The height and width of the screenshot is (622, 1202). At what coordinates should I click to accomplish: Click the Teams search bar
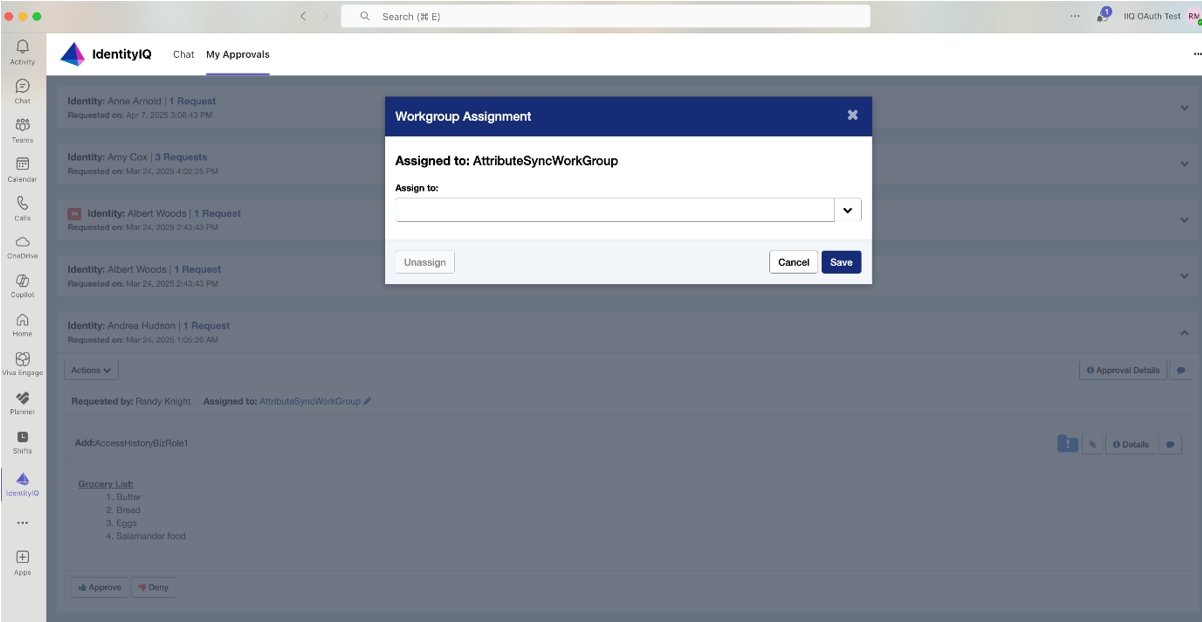tap(605, 16)
